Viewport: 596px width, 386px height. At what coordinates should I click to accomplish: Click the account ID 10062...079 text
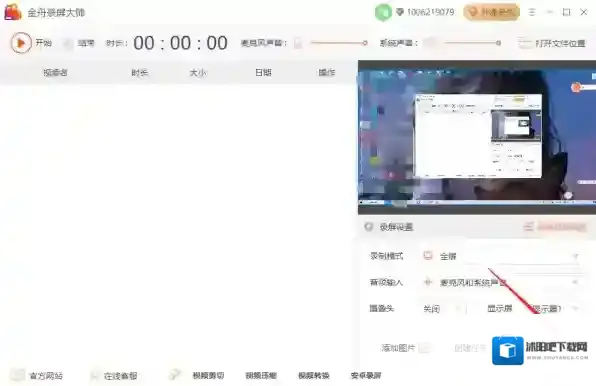click(x=430, y=12)
